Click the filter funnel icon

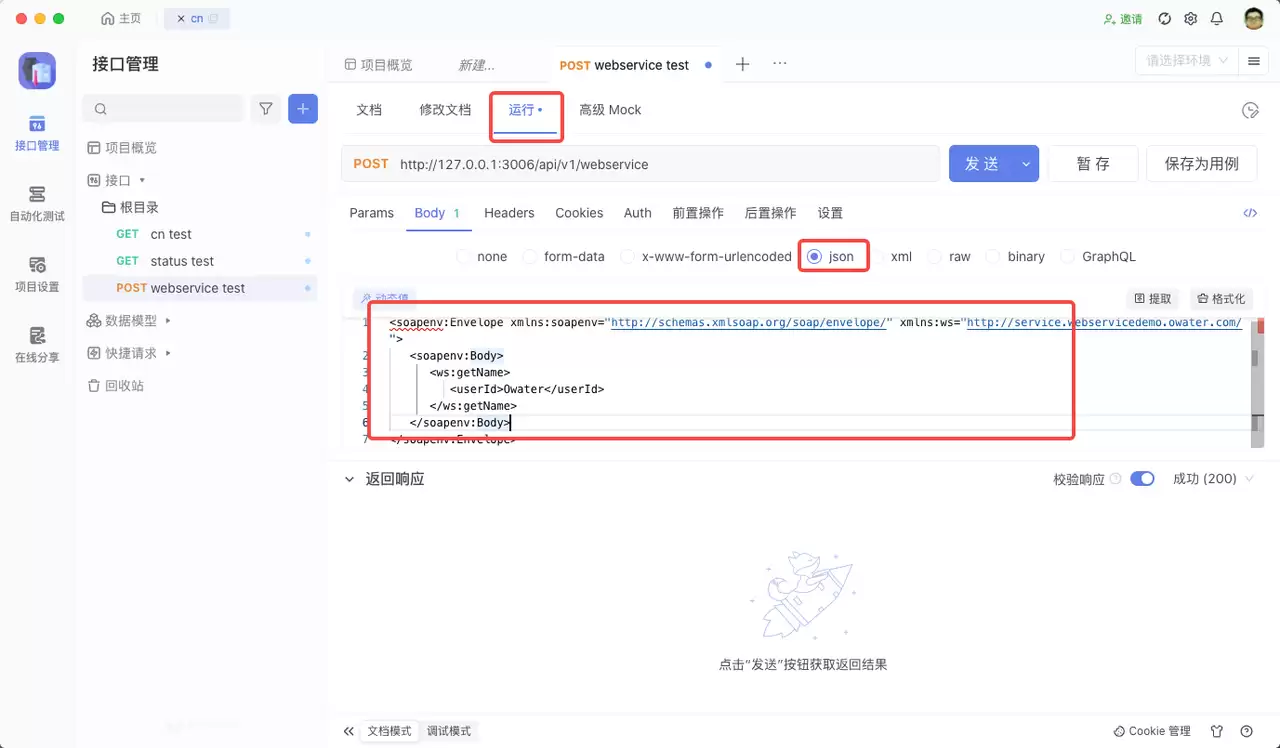point(266,109)
